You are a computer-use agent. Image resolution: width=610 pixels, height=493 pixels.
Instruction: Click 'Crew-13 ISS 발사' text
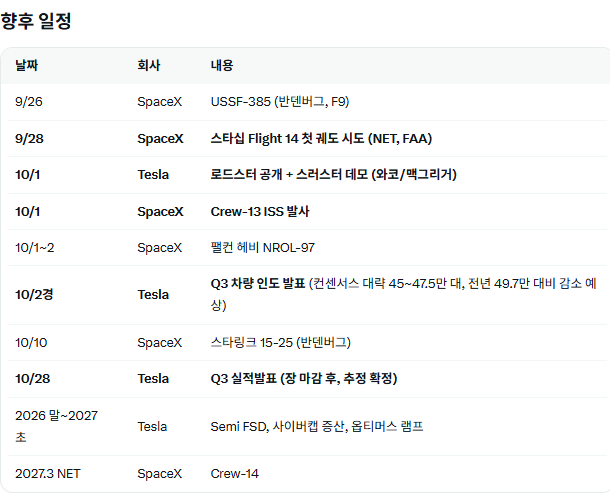260,212
